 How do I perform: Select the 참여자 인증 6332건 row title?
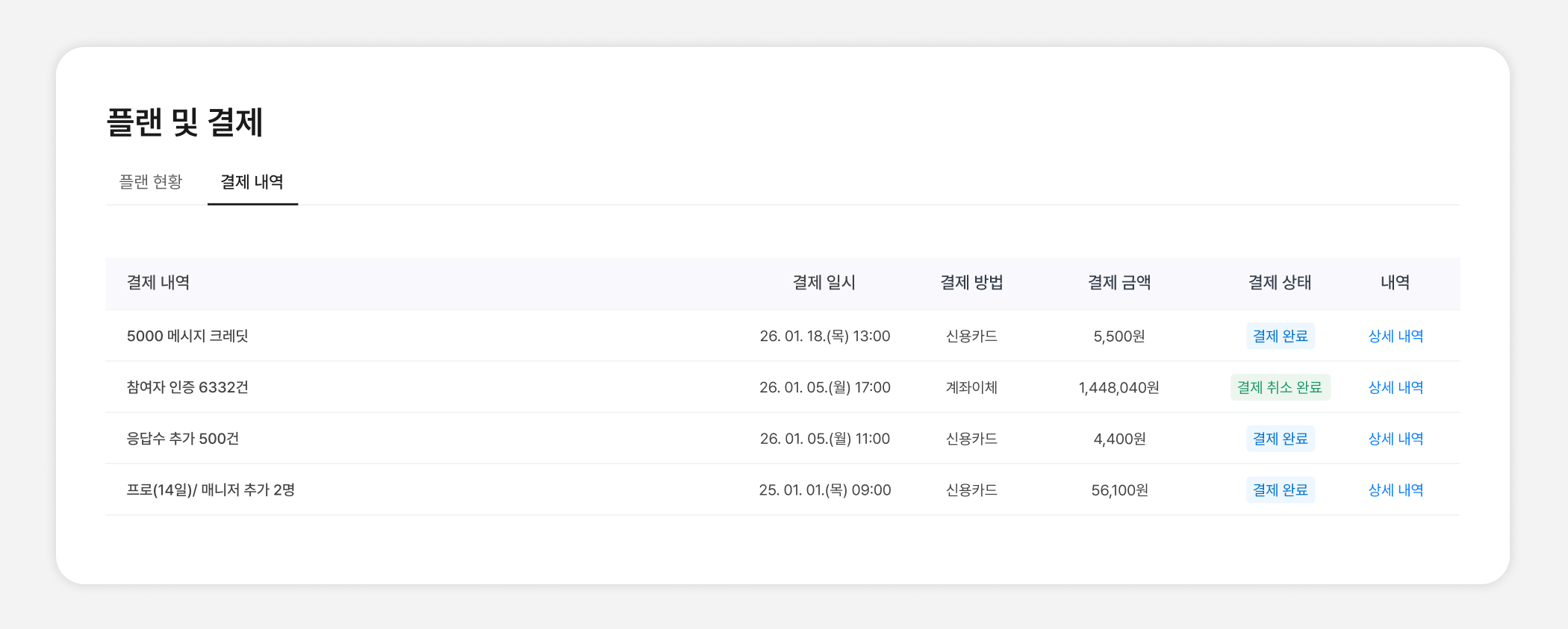pyautogui.click(x=187, y=388)
